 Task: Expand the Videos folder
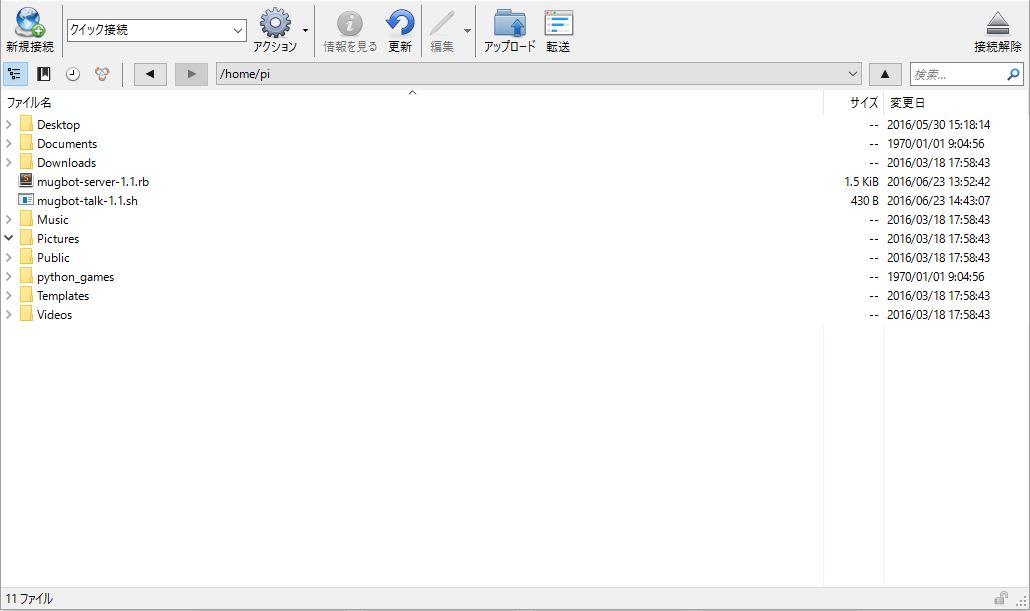9,315
